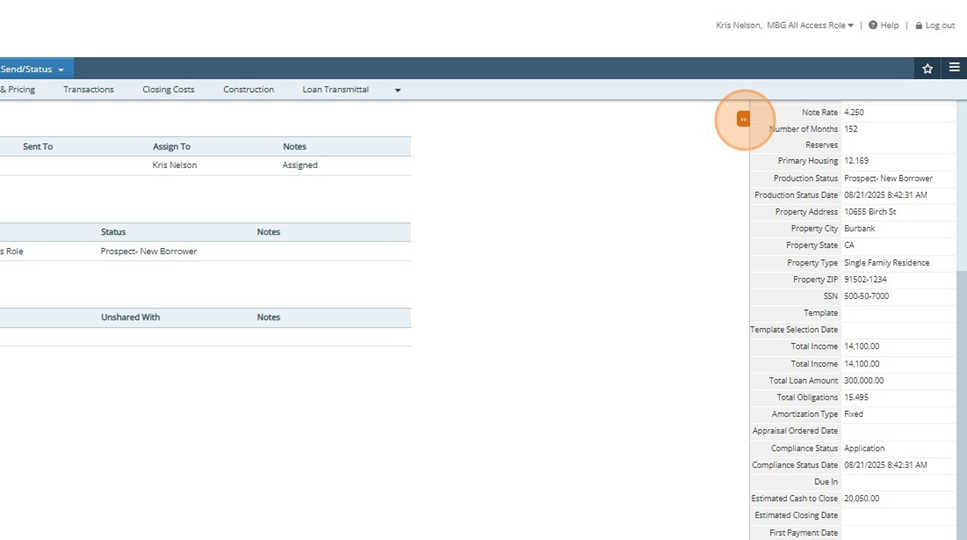Viewport: 967px width, 540px height.
Task: Click the star favorites icon
Action: tap(927, 68)
